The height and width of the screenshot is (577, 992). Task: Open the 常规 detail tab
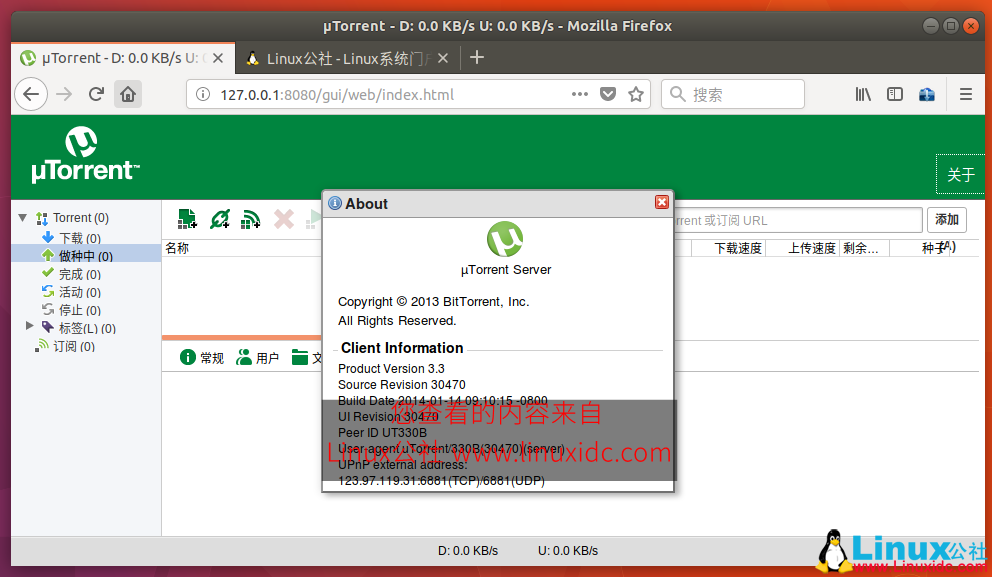pos(202,357)
